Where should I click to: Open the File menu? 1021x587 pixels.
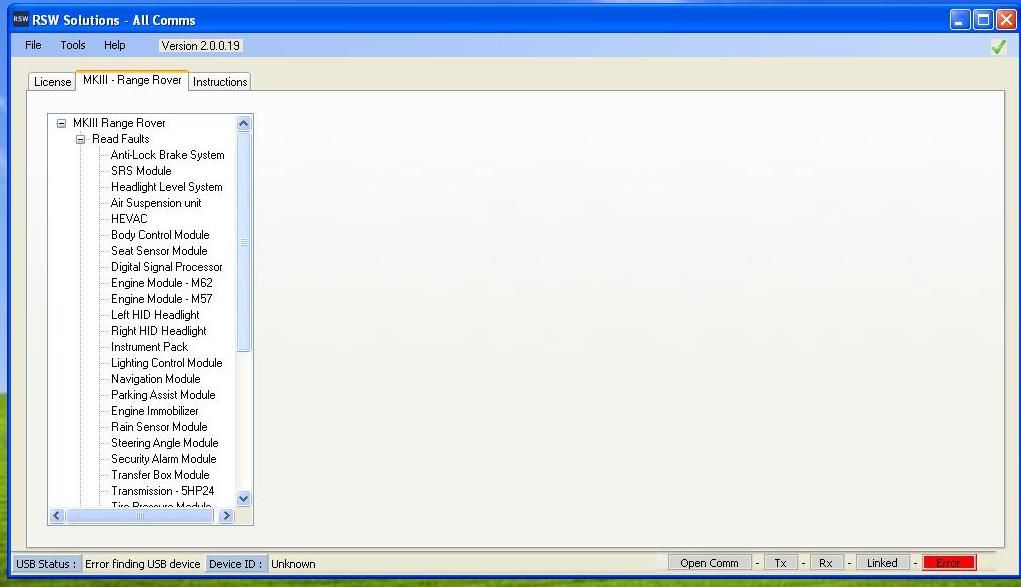pyautogui.click(x=33, y=45)
